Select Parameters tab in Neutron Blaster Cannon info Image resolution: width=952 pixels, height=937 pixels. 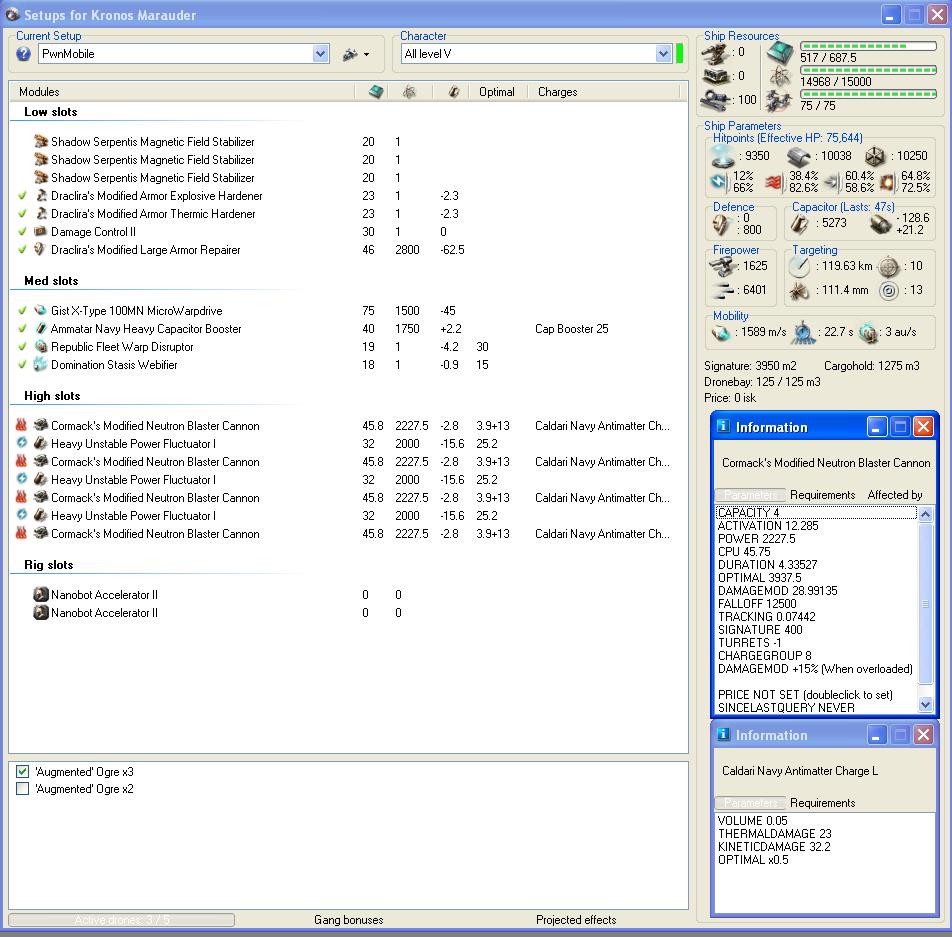(750, 496)
